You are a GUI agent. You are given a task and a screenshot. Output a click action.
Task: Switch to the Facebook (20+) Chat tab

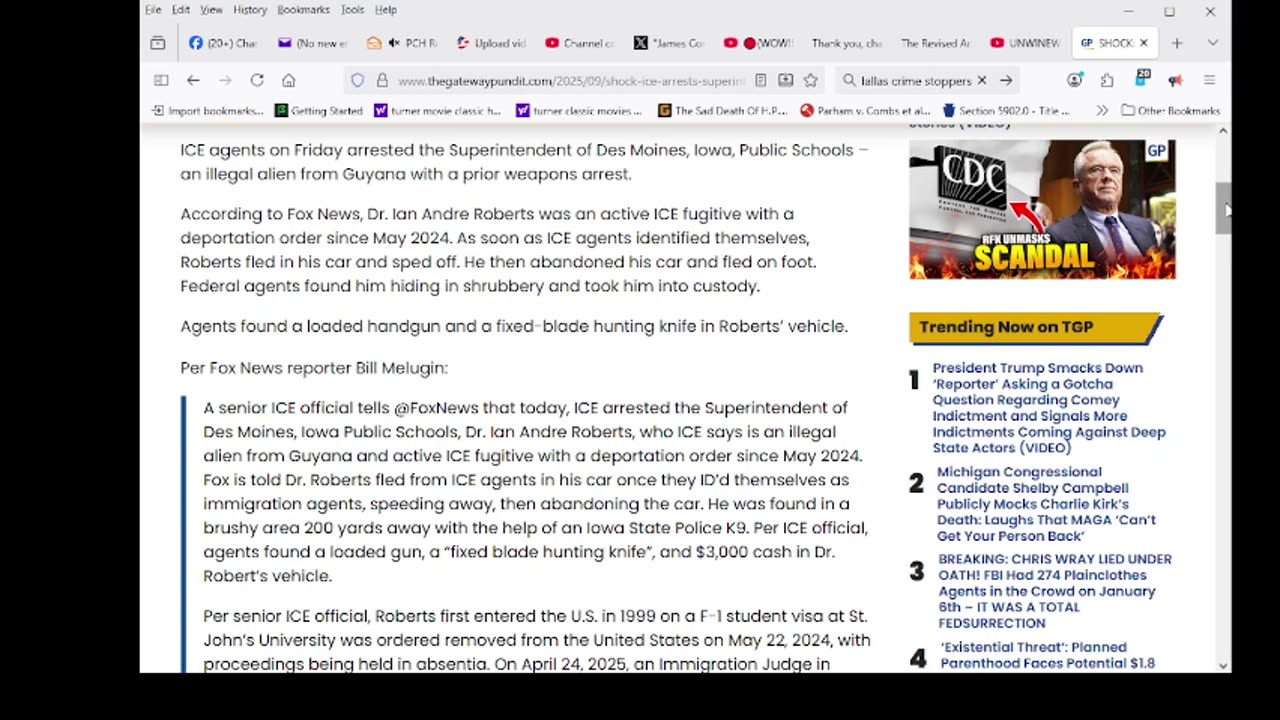(x=223, y=43)
